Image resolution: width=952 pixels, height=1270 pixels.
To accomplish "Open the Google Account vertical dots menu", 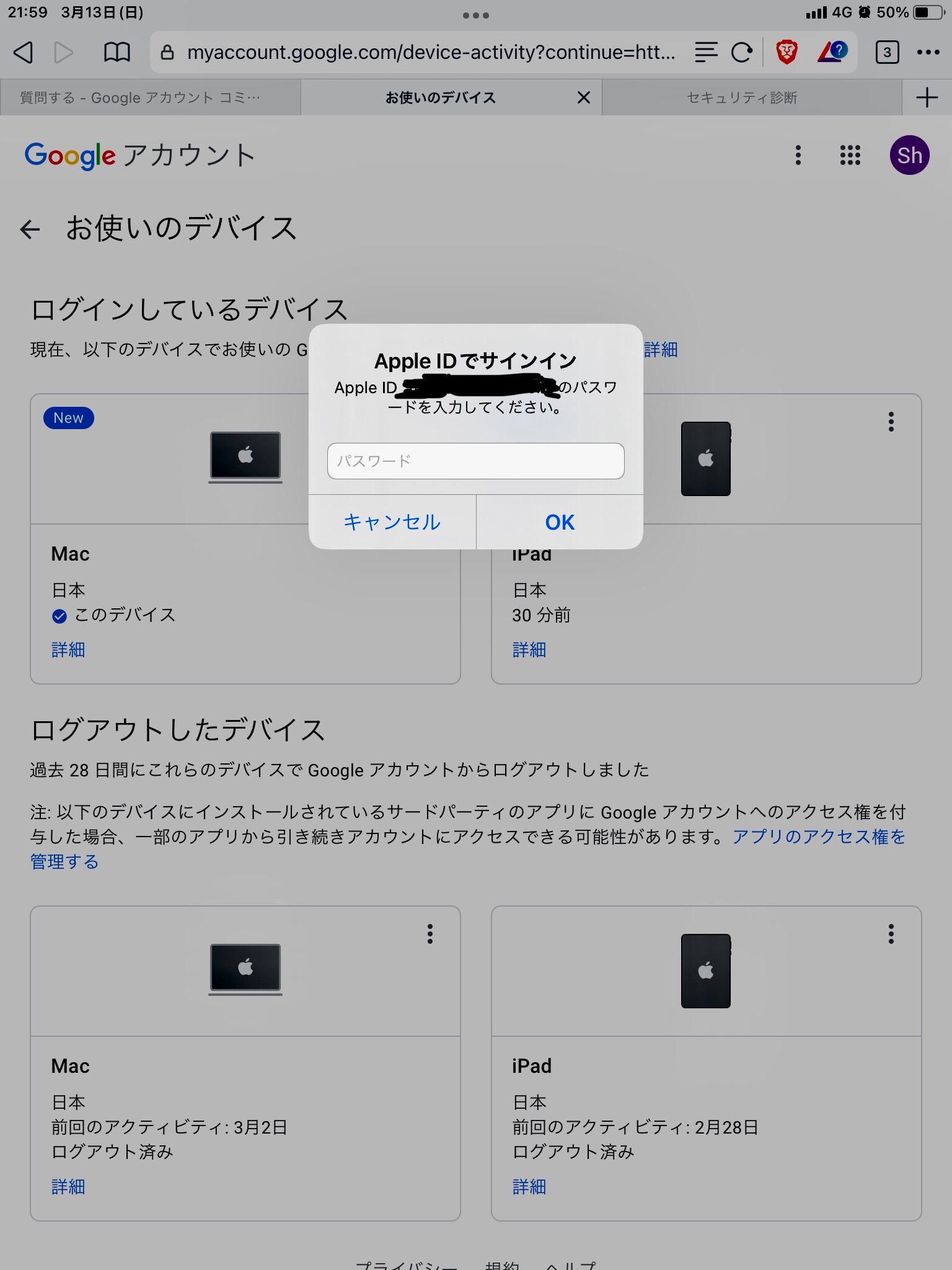I will click(798, 155).
